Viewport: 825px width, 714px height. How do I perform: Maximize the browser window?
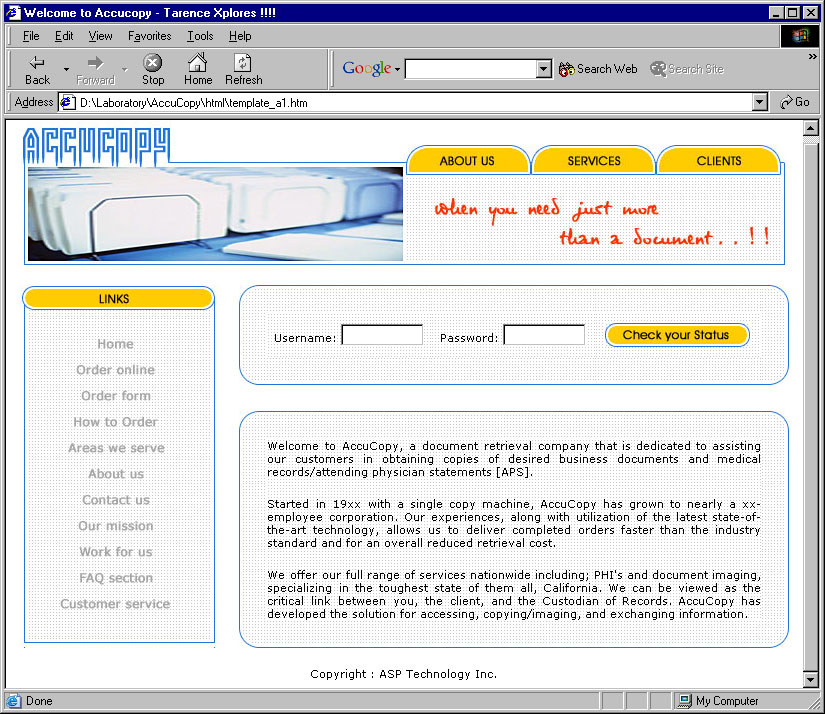(x=792, y=13)
